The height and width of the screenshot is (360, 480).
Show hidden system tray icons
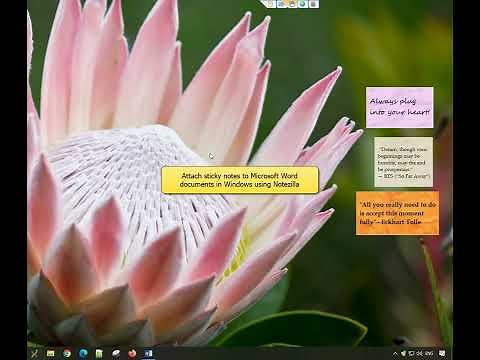tap(395, 353)
